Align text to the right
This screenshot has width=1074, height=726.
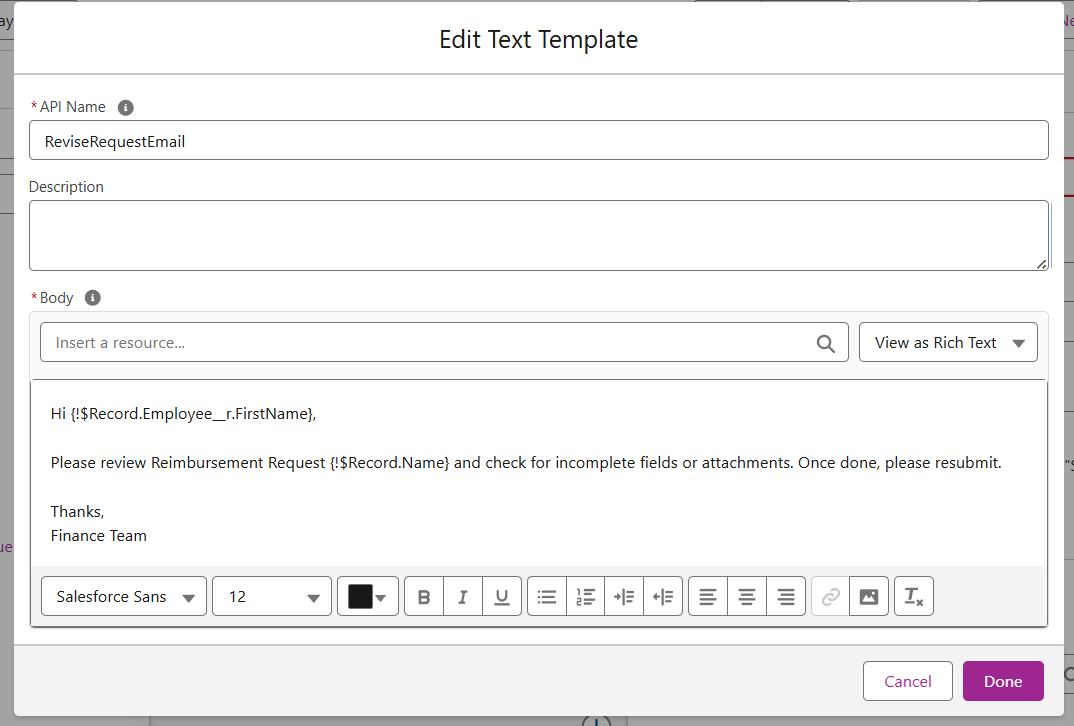point(786,597)
